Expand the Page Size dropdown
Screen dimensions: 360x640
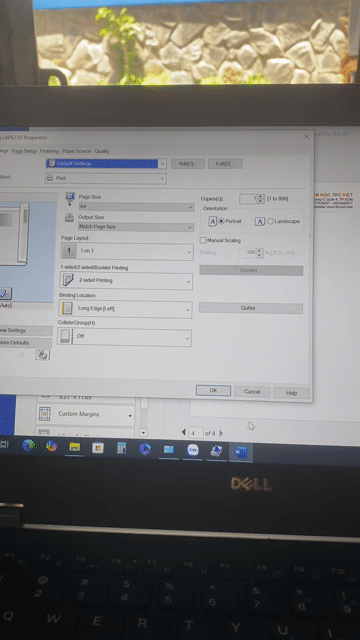click(x=136, y=207)
